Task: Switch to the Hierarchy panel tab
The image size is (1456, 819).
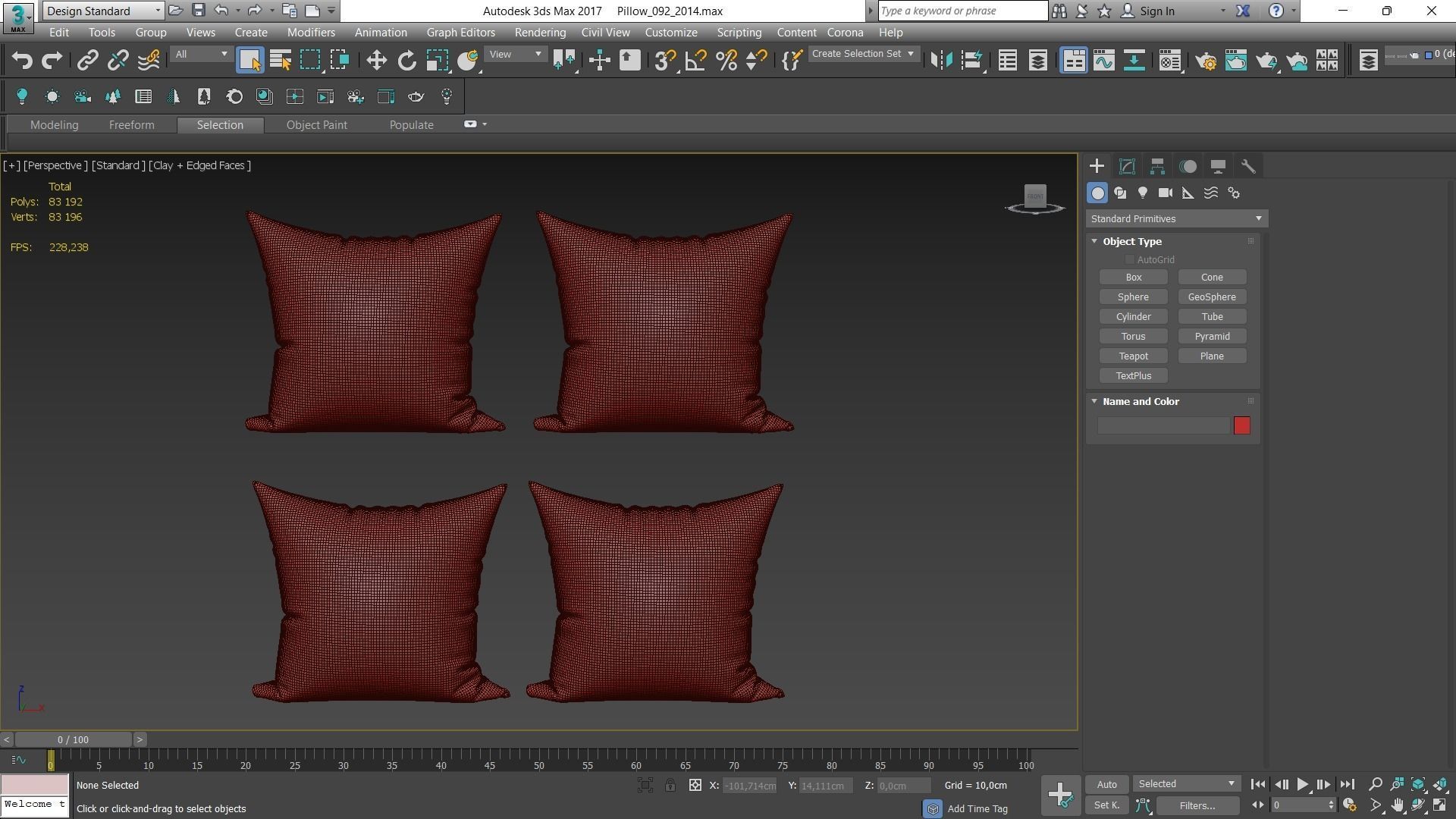Action: click(1157, 166)
